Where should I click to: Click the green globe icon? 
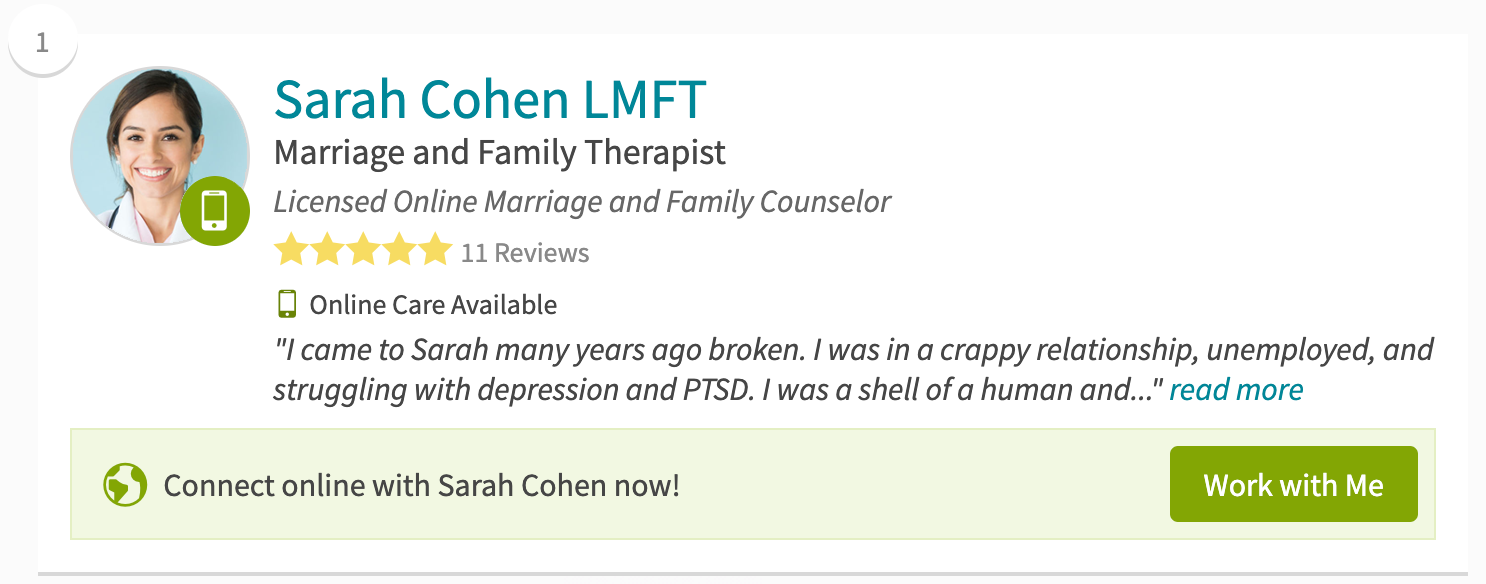point(125,486)
